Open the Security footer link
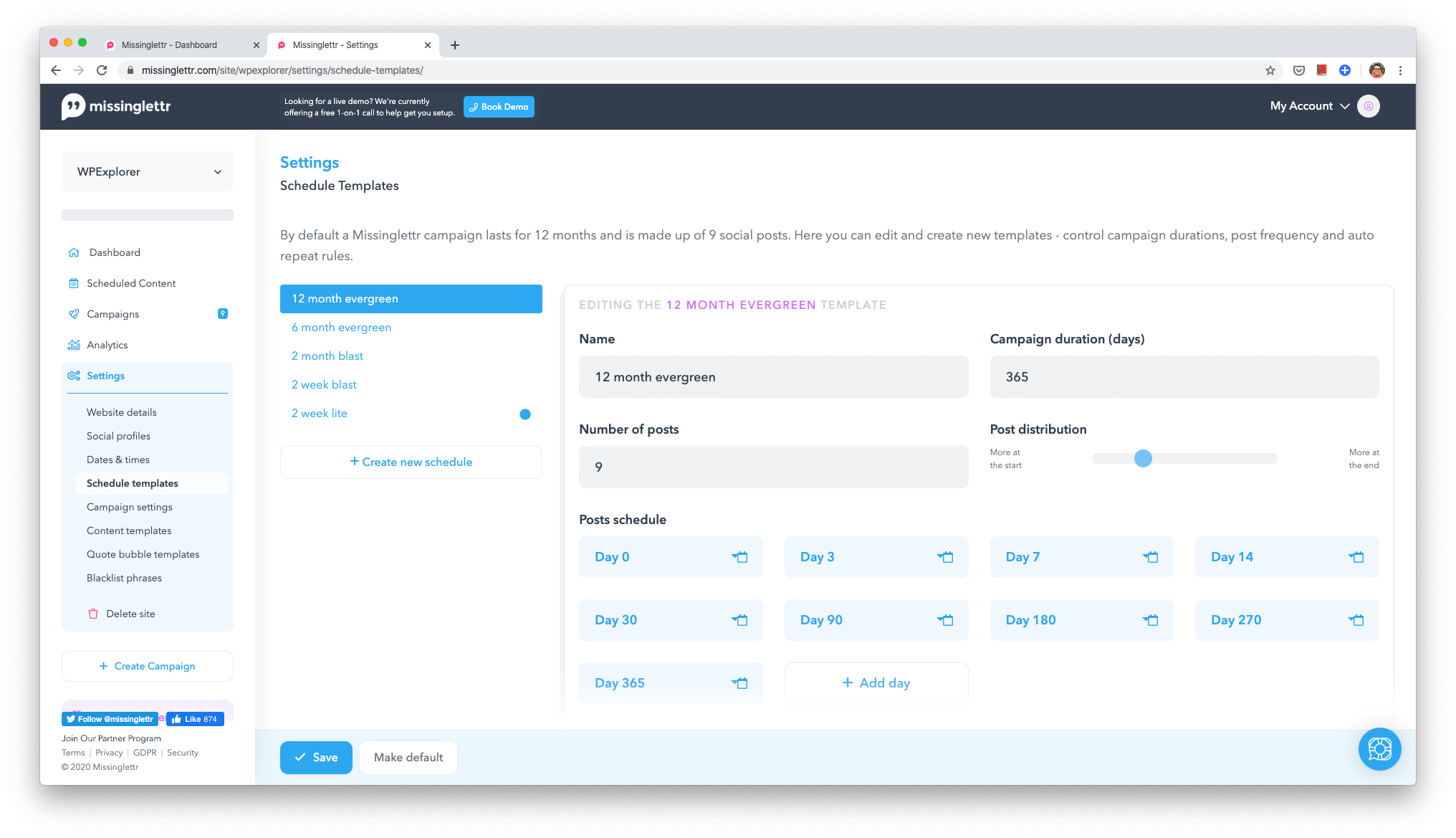 [x=183, y=753]
